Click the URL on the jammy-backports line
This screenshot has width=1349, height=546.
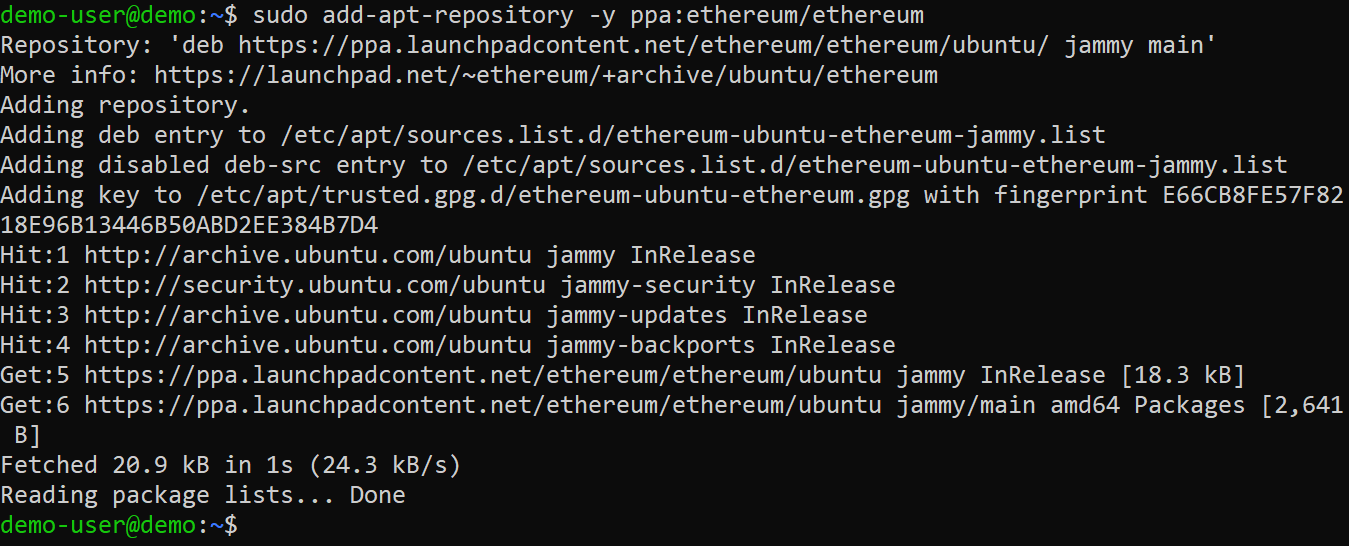point(308,345)
